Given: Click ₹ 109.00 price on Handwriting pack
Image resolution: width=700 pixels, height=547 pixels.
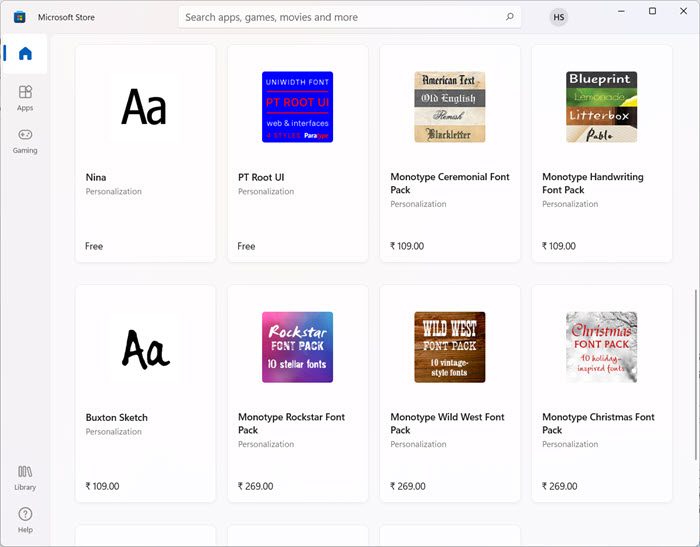Looking at the screenshot, I should pos(558,246).
